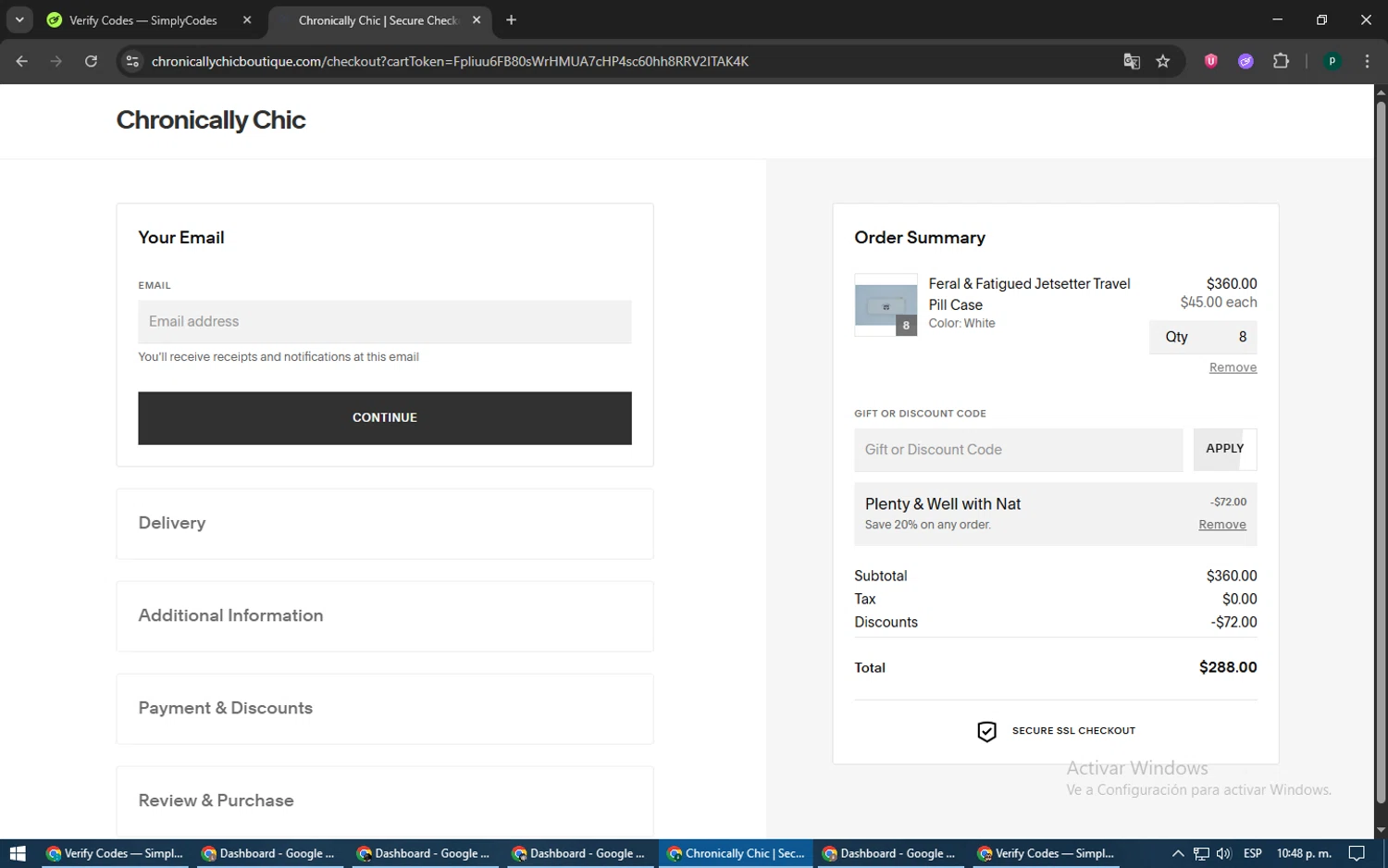Viewport: 1388px width, 868px height.
Task: Open first Dashboard - Google taskbar window
Action: pos(270,853)
